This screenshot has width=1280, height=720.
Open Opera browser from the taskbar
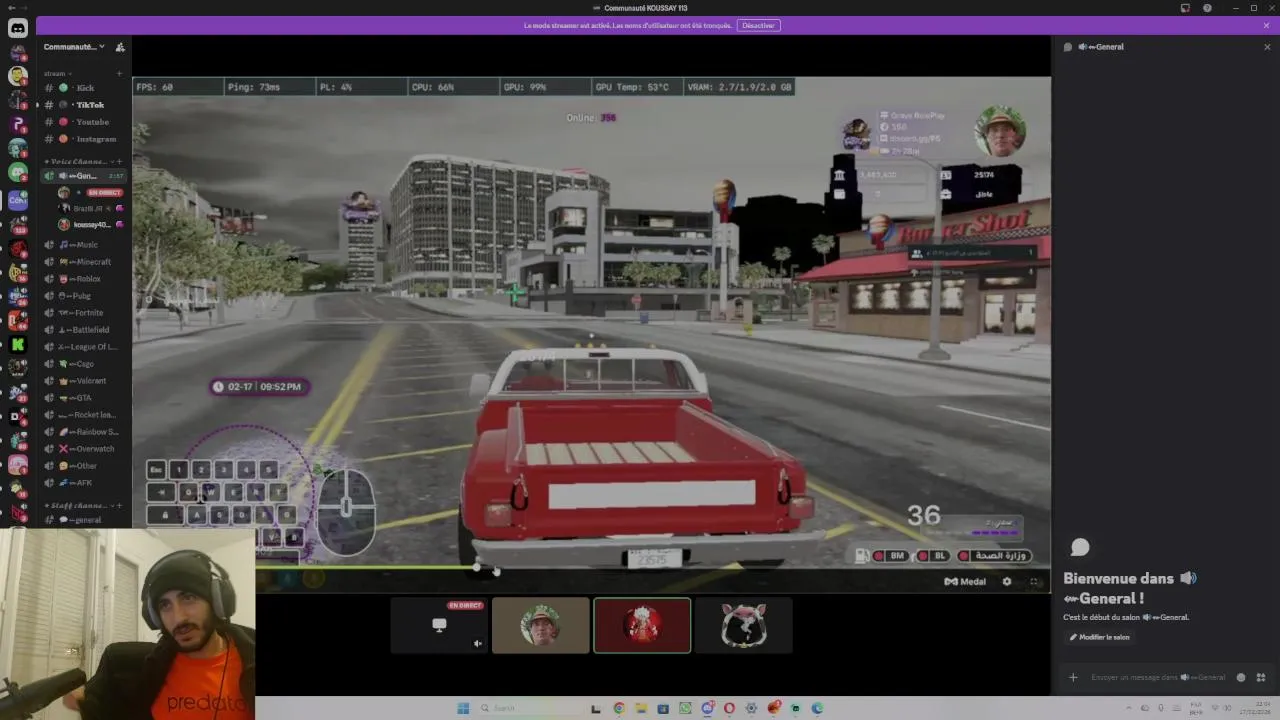click(729, 708)
